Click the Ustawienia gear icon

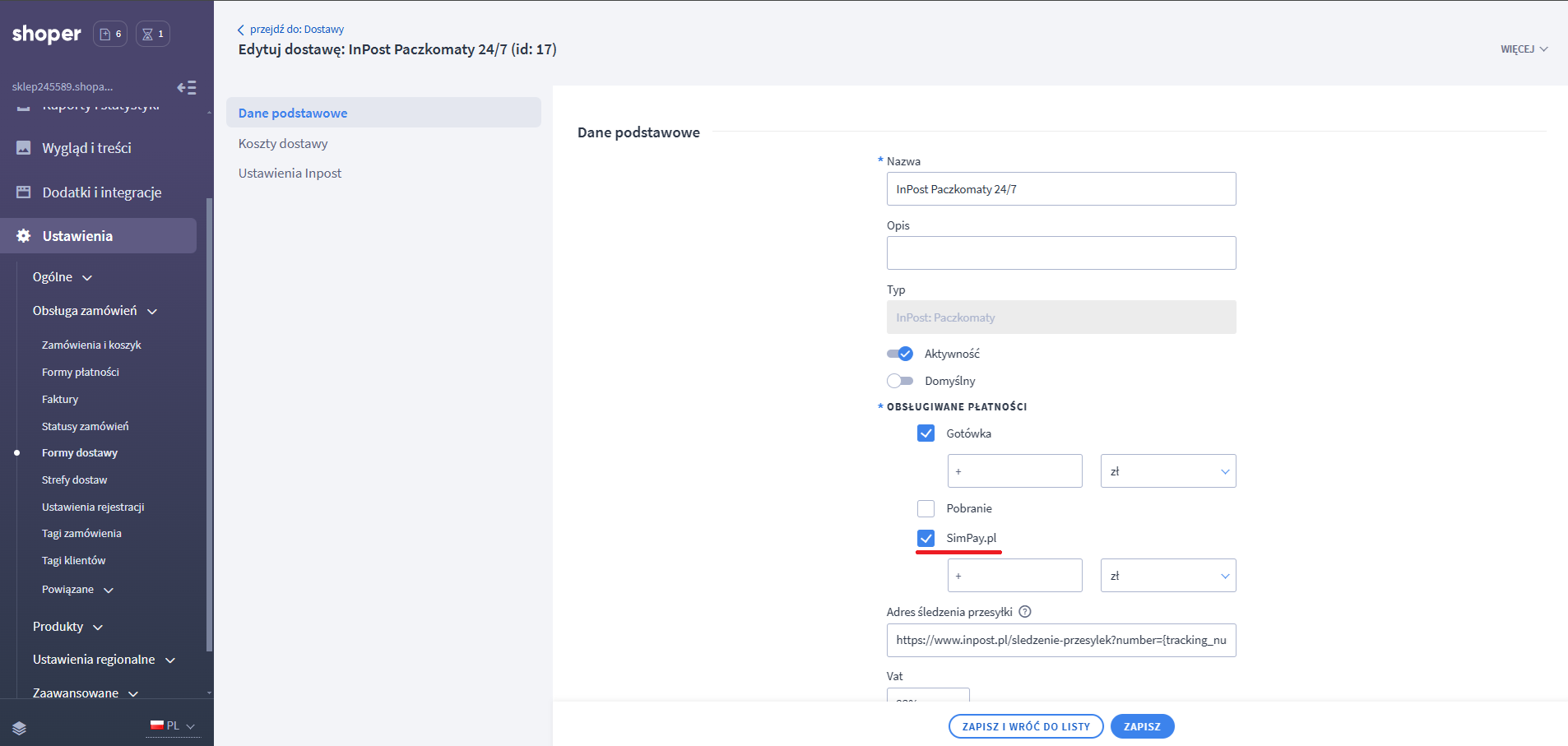[x=24, y=236]
